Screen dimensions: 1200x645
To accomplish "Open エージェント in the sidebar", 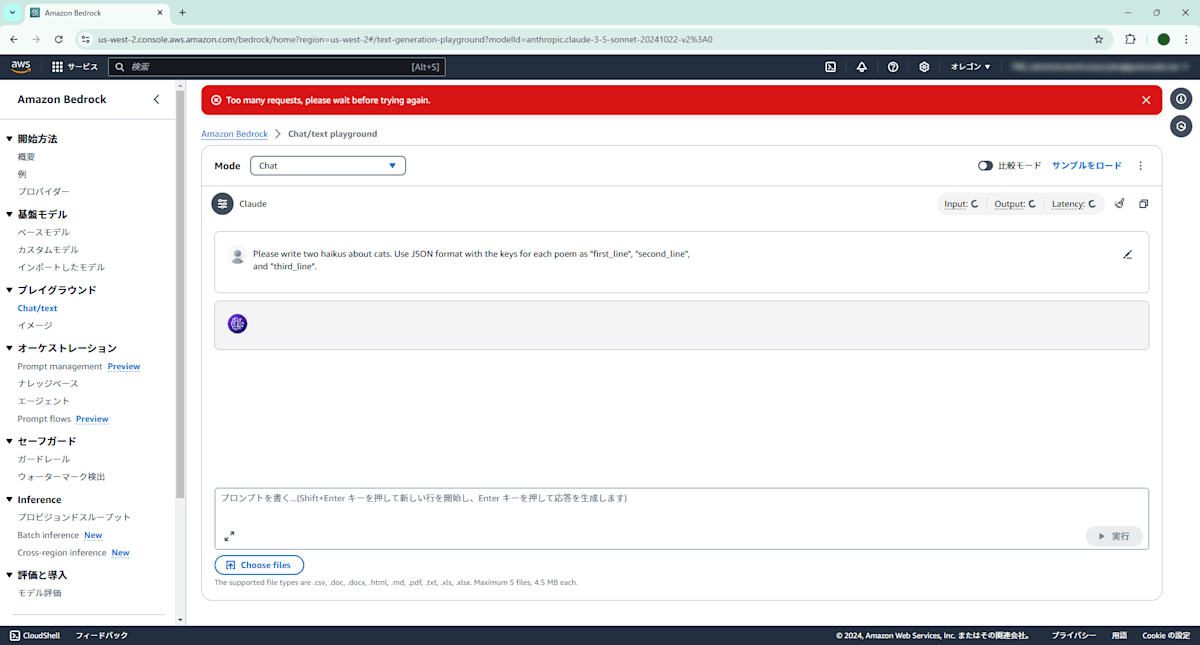I will click(43, 401).
